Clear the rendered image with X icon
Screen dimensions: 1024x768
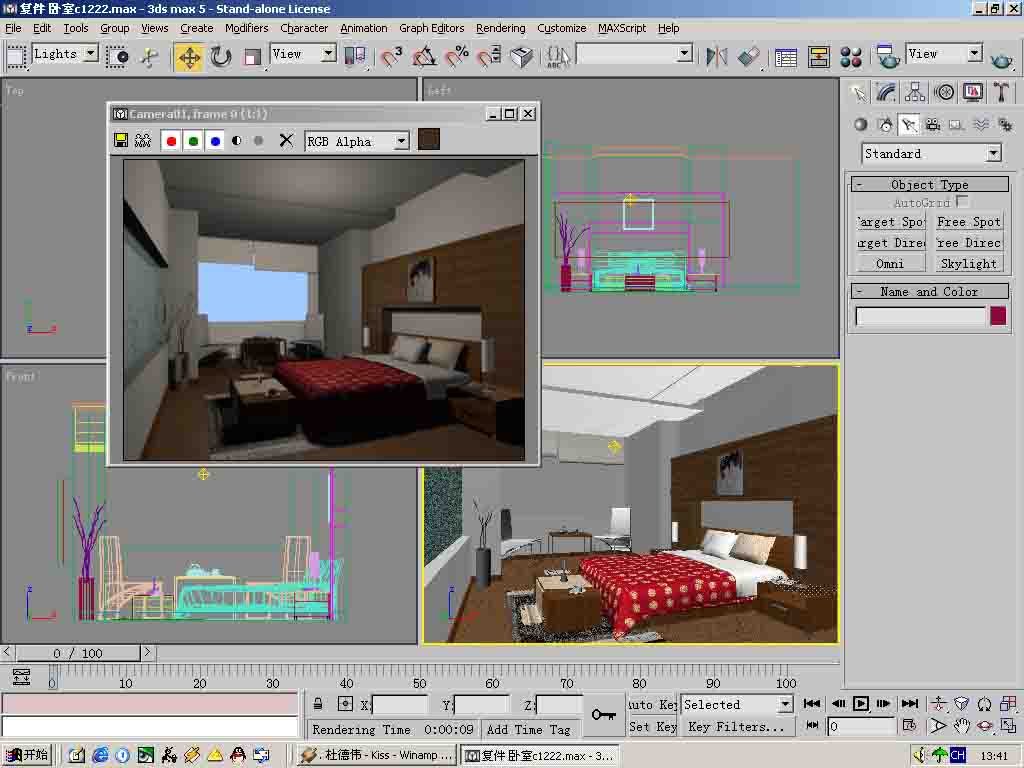tap(286, 141)
